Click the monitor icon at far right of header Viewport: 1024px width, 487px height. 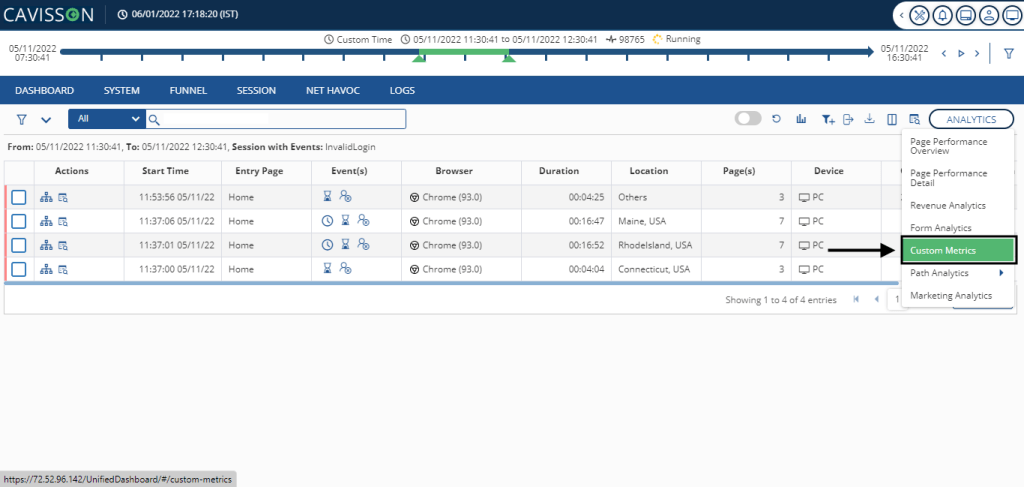(x=1010, y=16)
